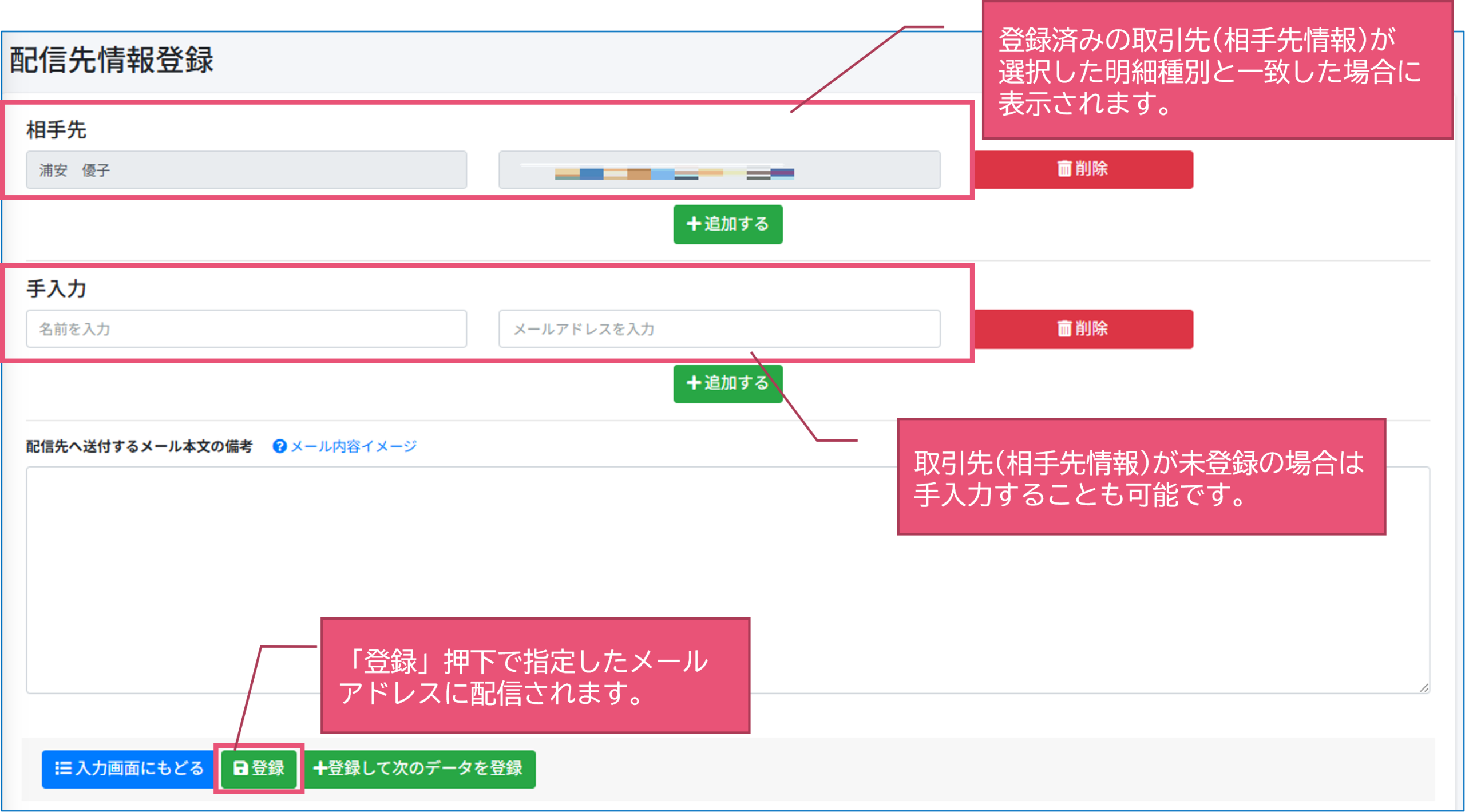This screenshot has height=812, width=1465.
Task: Click list icon on 入力画面にもどる button
Action: click(x=62, y=768)
